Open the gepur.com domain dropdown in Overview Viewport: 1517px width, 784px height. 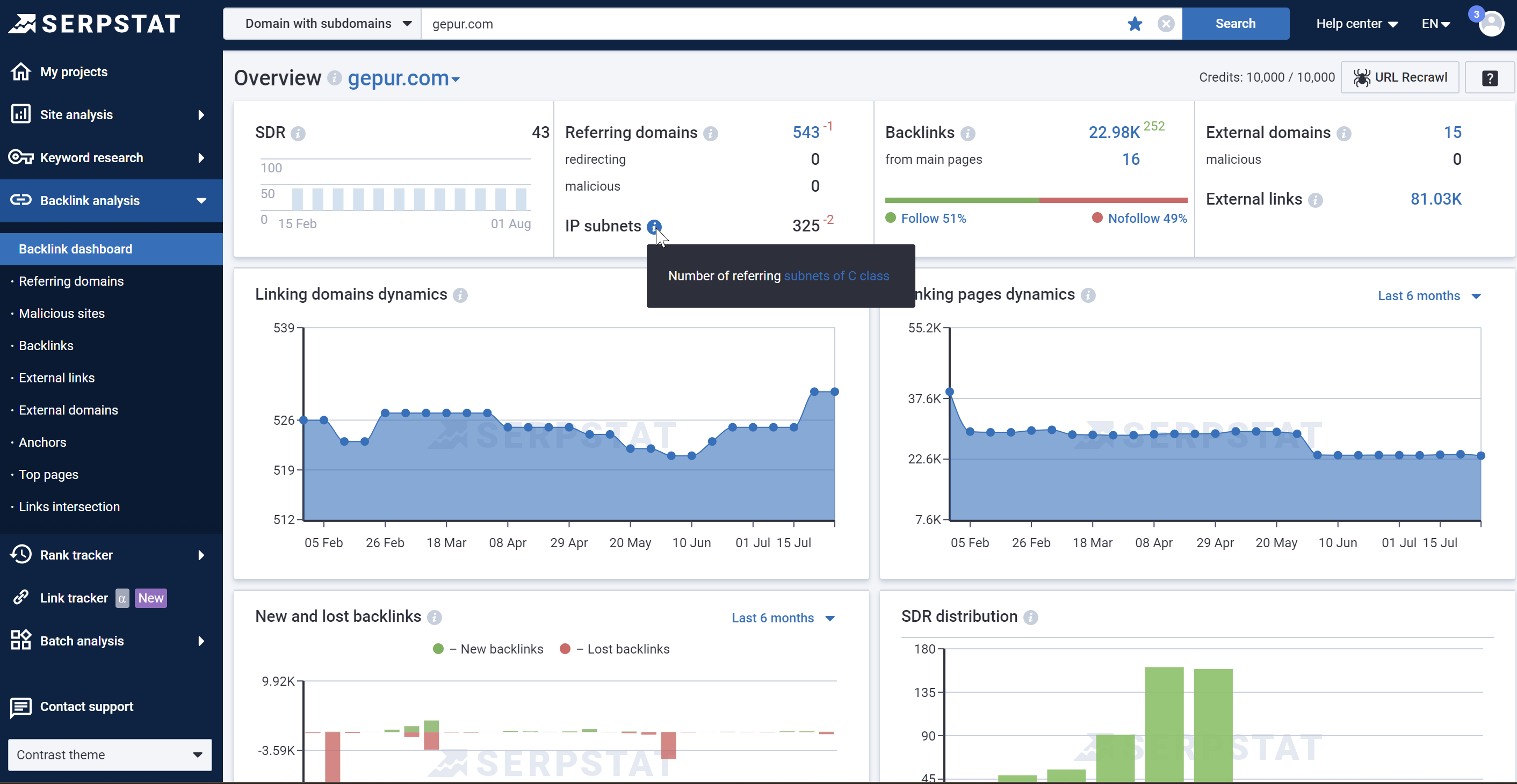click(x=403, y=78)
